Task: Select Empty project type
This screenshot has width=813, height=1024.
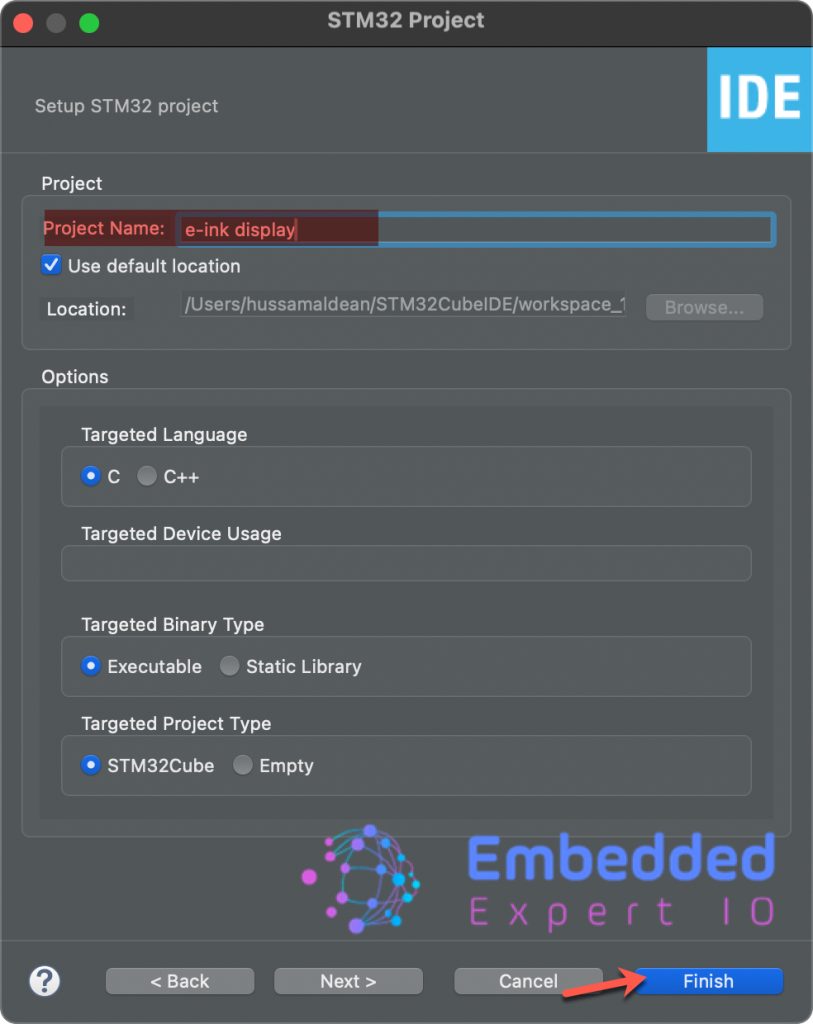Action: pos(242,765)
